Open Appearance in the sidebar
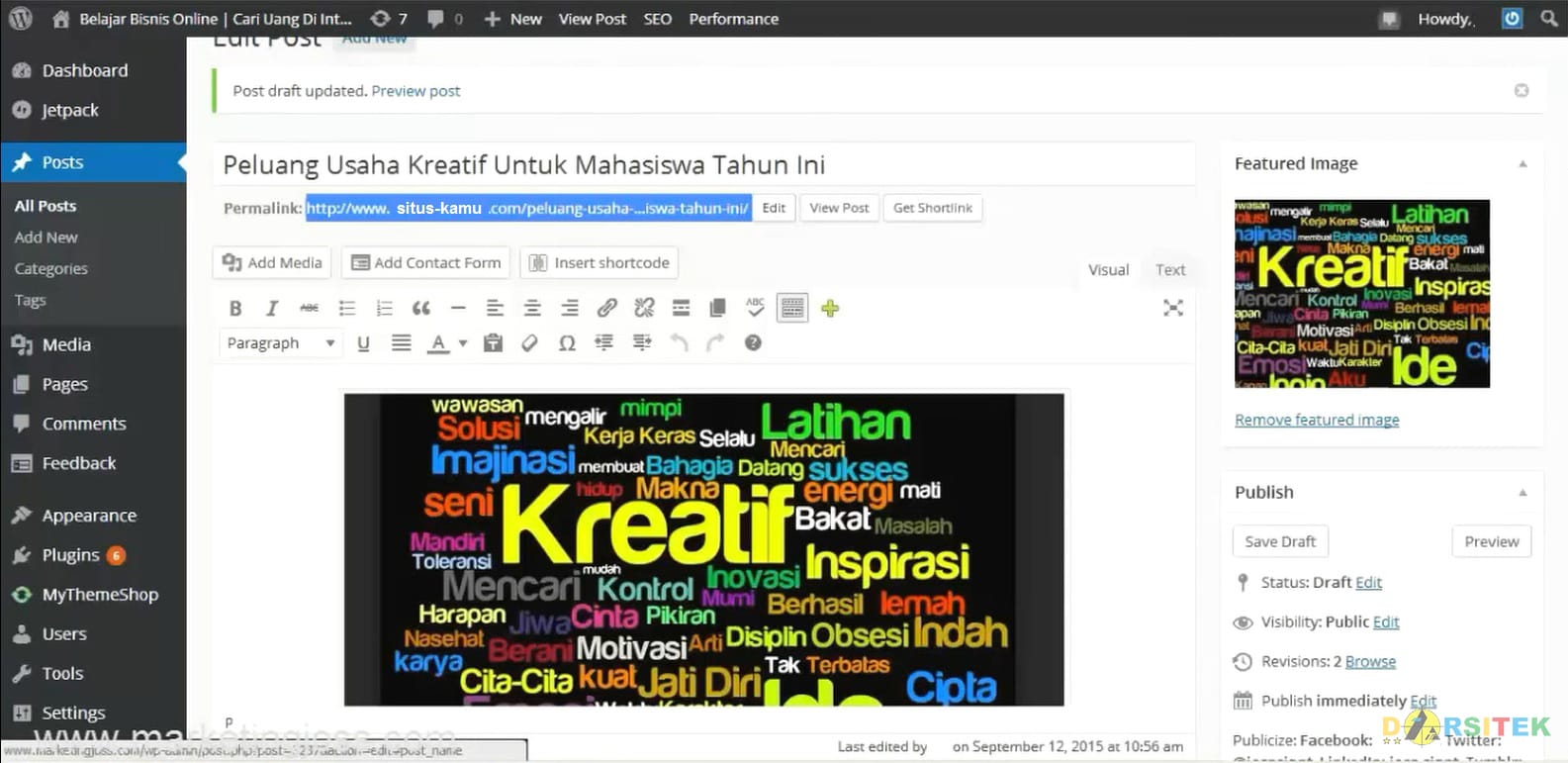 coord(93,516)
